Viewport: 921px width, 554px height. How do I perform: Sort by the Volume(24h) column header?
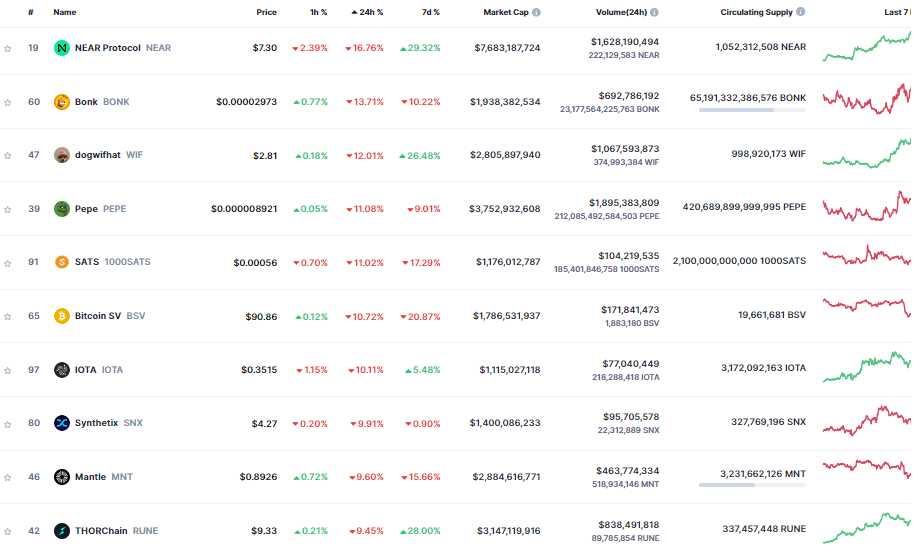621,12
